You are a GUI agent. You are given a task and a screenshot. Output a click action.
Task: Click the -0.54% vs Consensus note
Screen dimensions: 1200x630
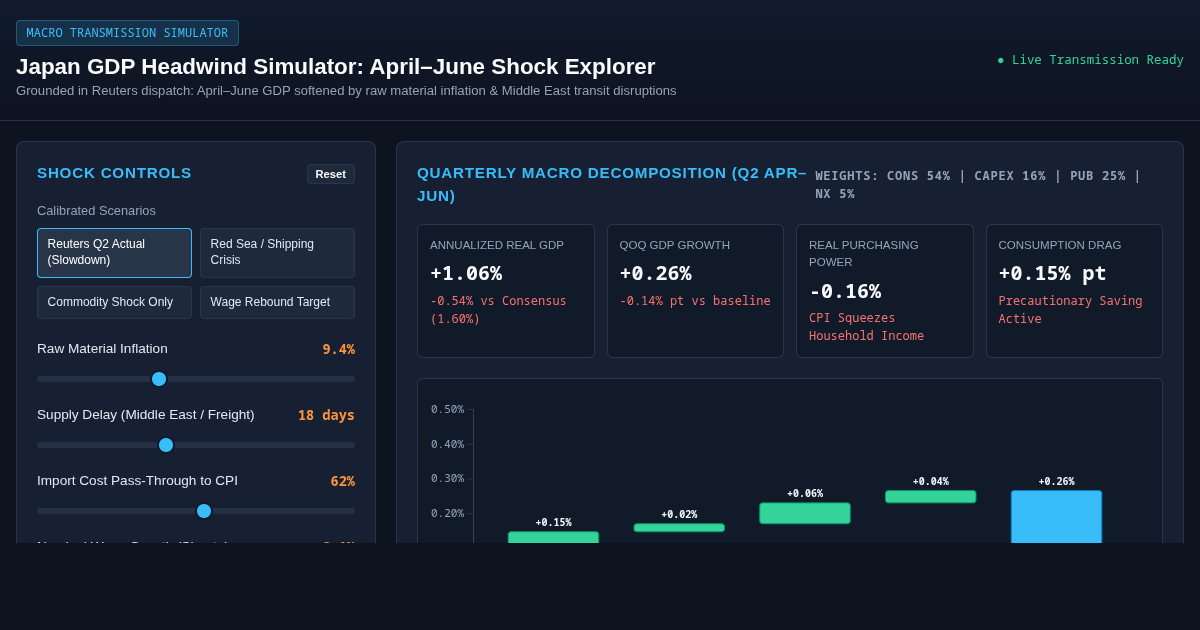click(x=498, y=310)
